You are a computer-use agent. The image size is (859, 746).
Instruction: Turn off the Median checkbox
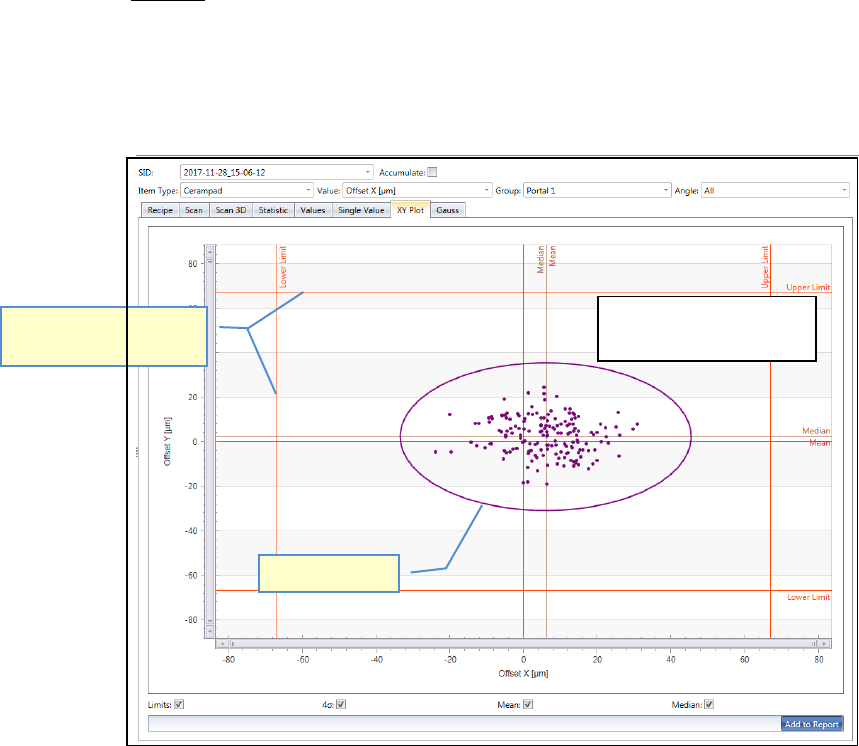tap(708, 704)
